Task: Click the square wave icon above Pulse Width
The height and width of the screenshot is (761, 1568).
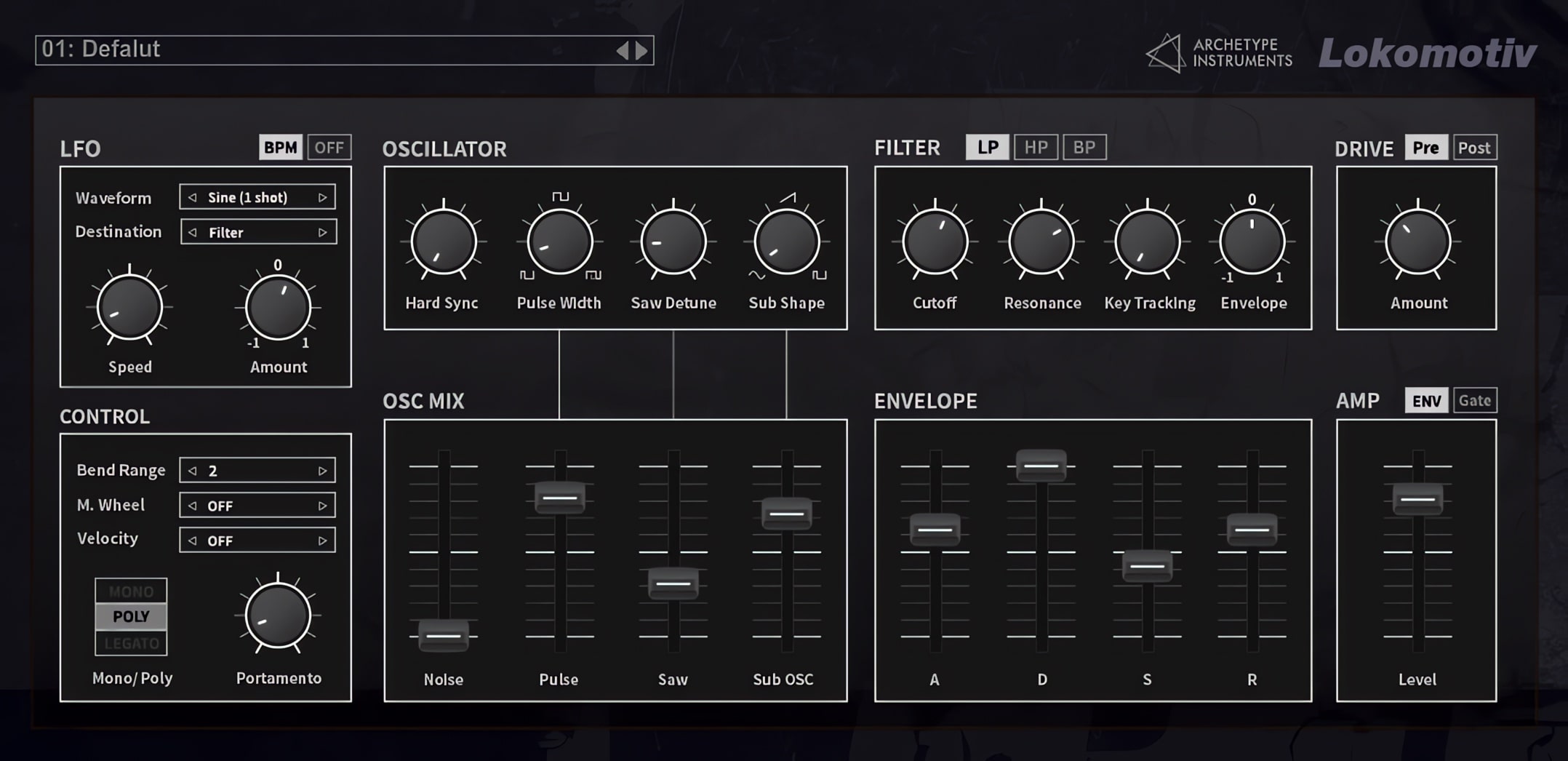Action: [560, 196]
